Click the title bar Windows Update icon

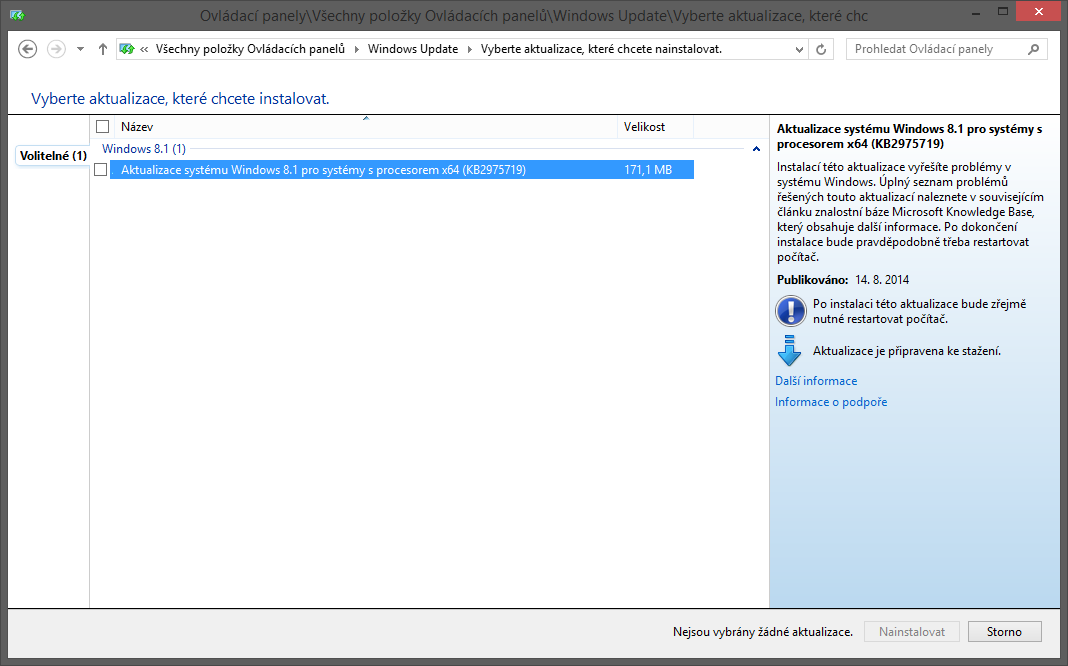pos(18,14)
